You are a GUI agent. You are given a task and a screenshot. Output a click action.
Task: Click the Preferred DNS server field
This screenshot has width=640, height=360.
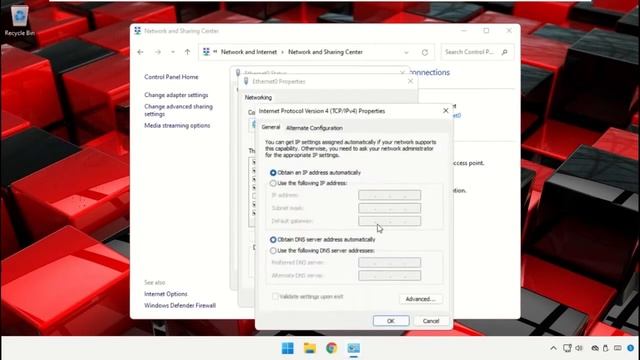pos(389,262)
